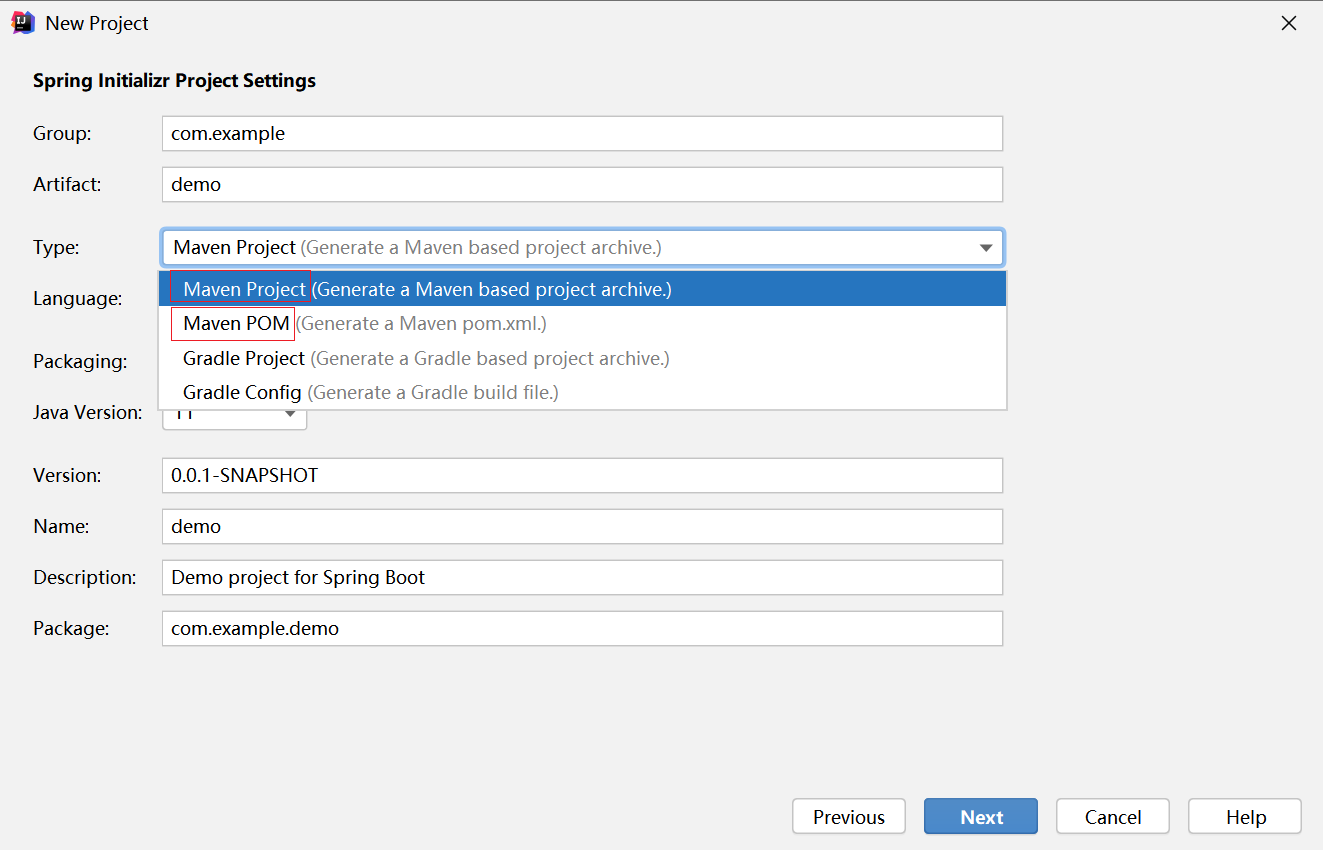Click the Package field showing com.example.demo

pos(582,628)
